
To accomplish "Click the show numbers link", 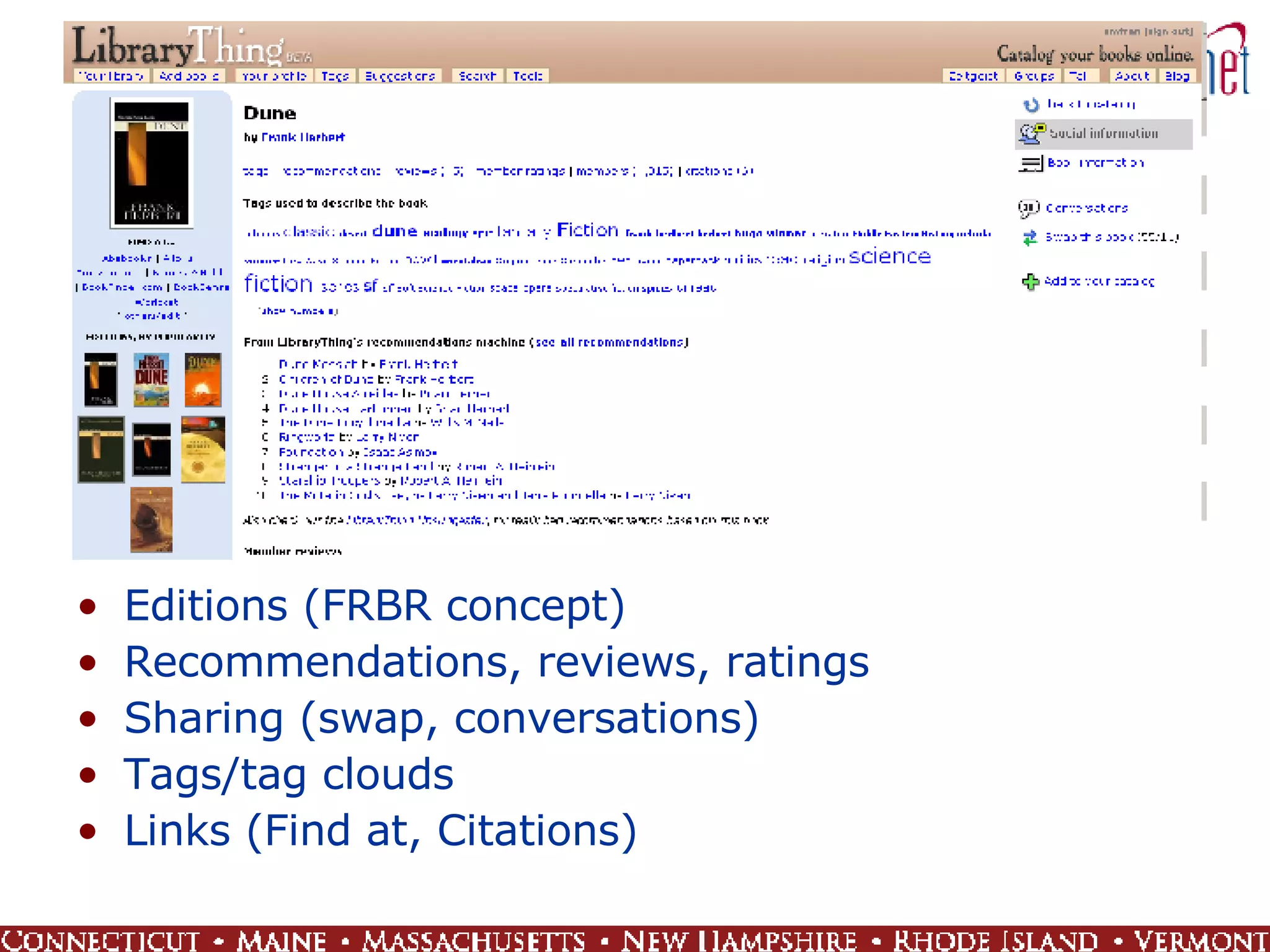I will point(298,311).
